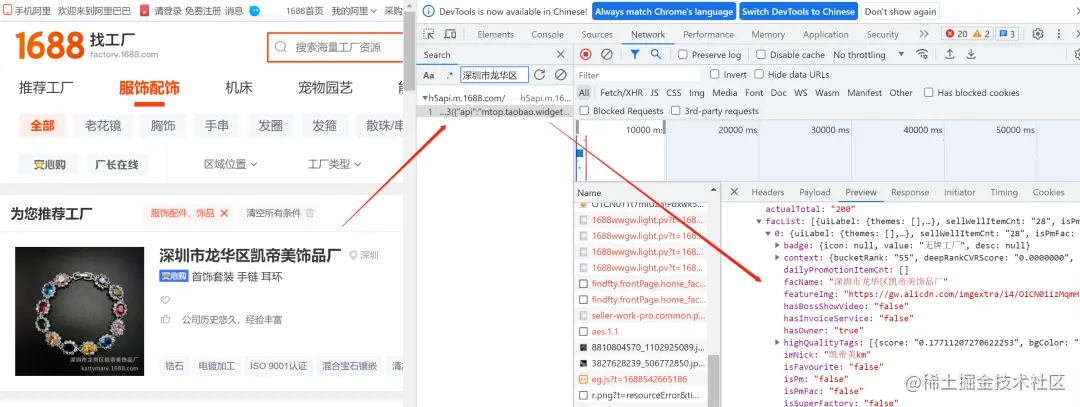Tick the checkbox for aes.1.1 request row
Viewport: 1080px width, 407px height.
tap(583, 331)
